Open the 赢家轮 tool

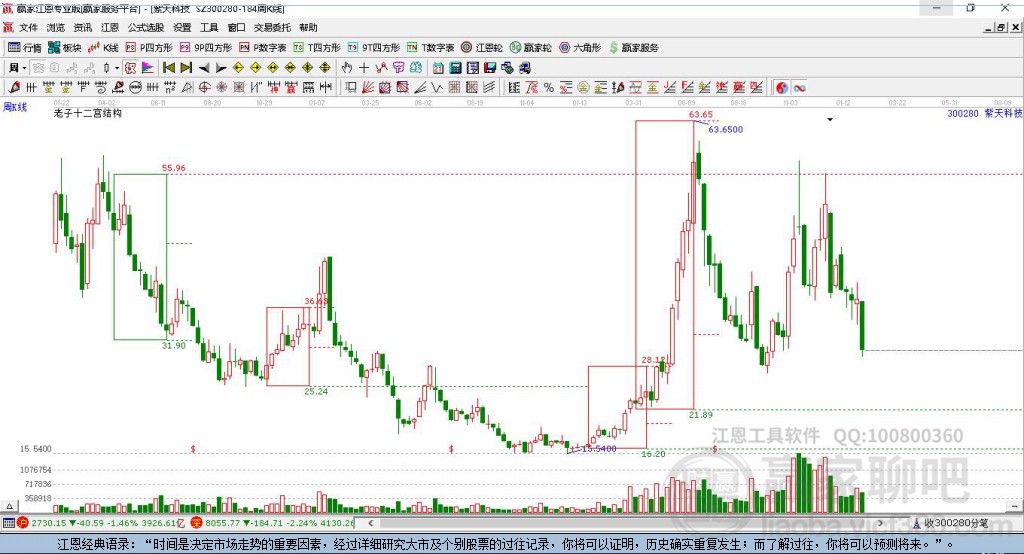pos(530,48)
